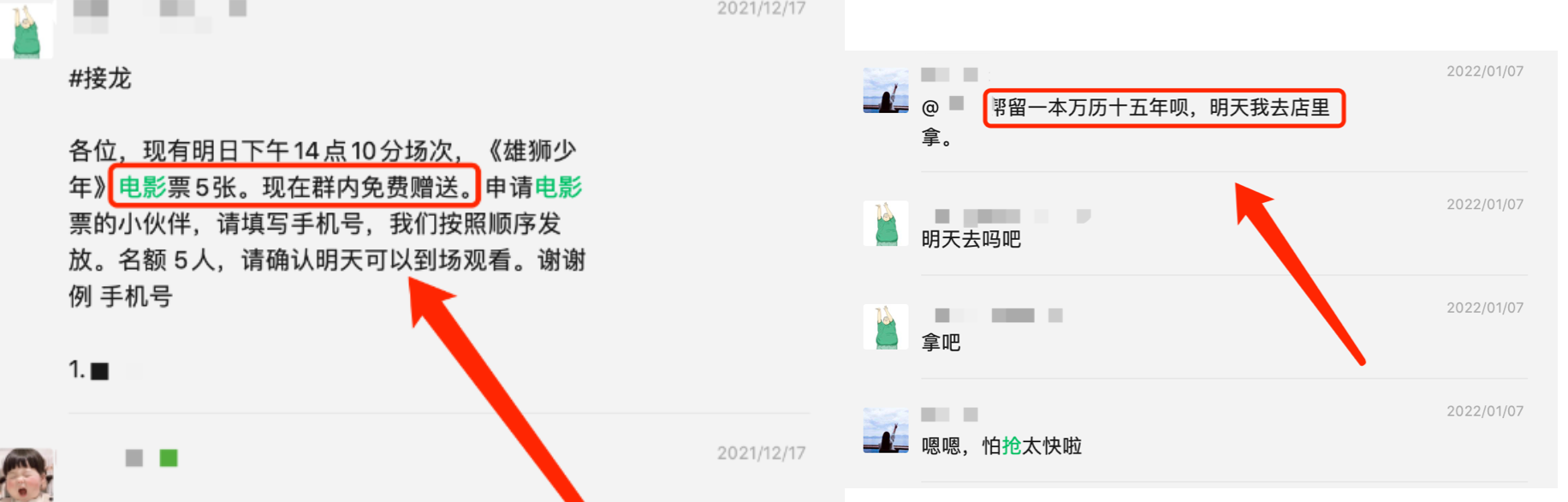Click the red-boxed 万历十五年 message text
1568x502 pixels.
point(1164,108)
